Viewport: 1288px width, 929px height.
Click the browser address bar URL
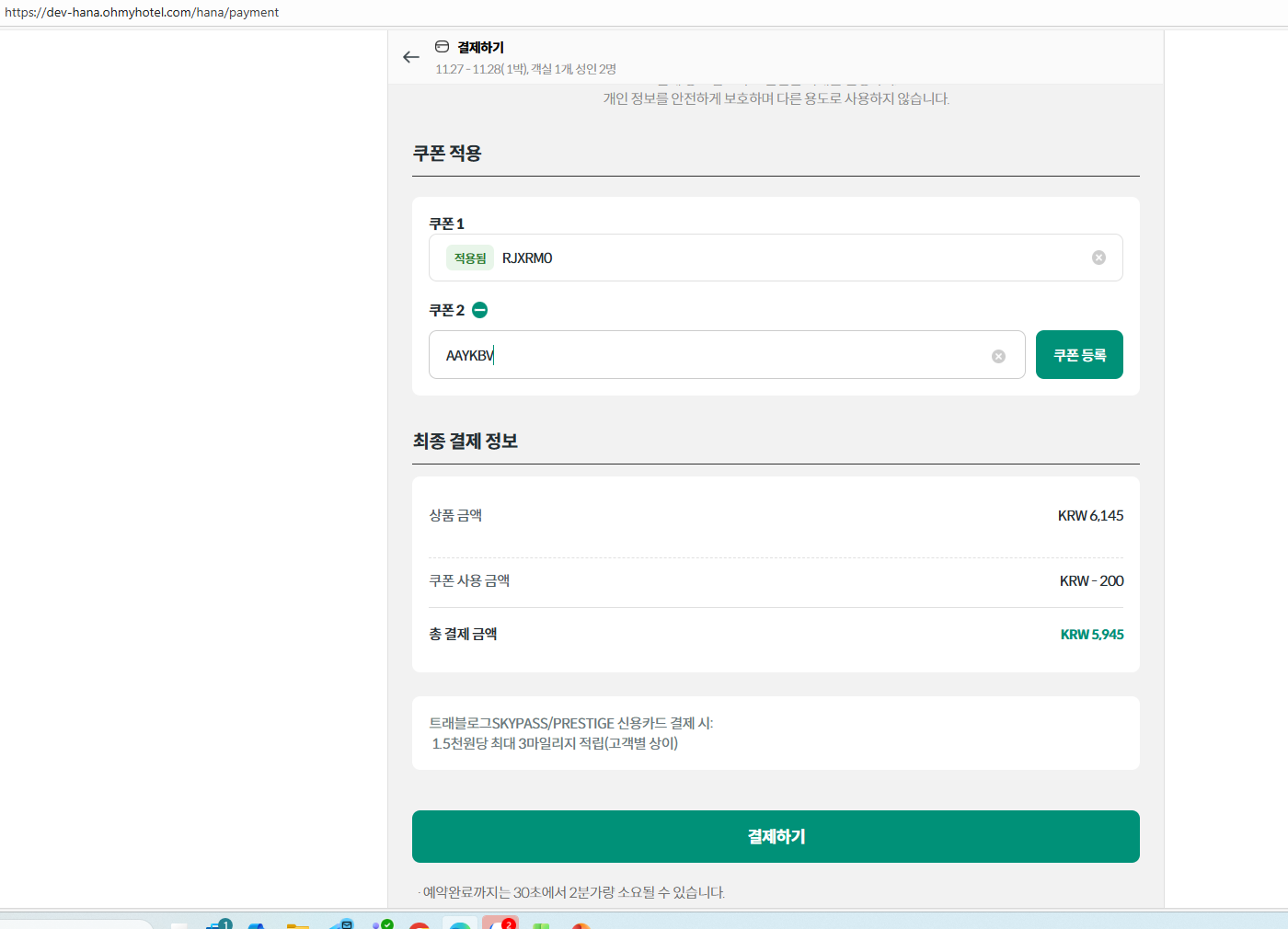click(x=142, y=12)
